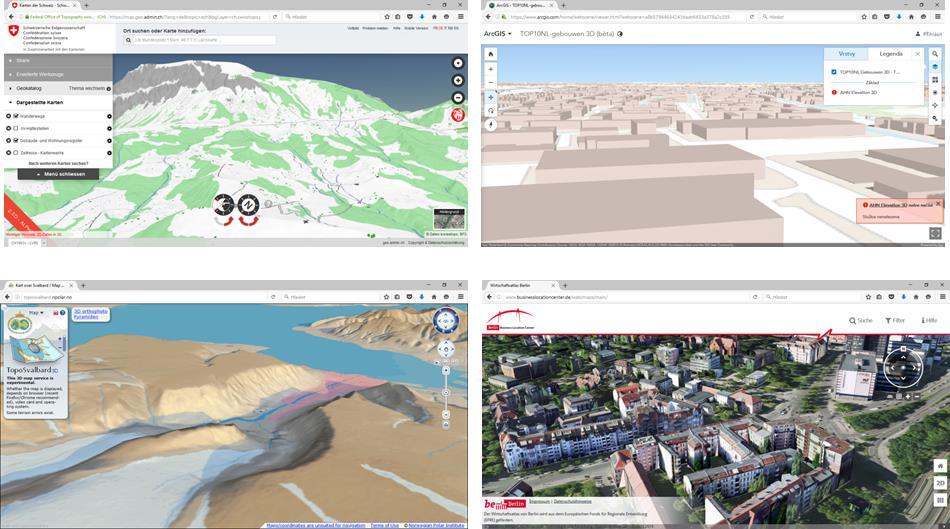Open ArcGIS dropdown menu
This screenshot has width=950, height=529.
point(497,34)
